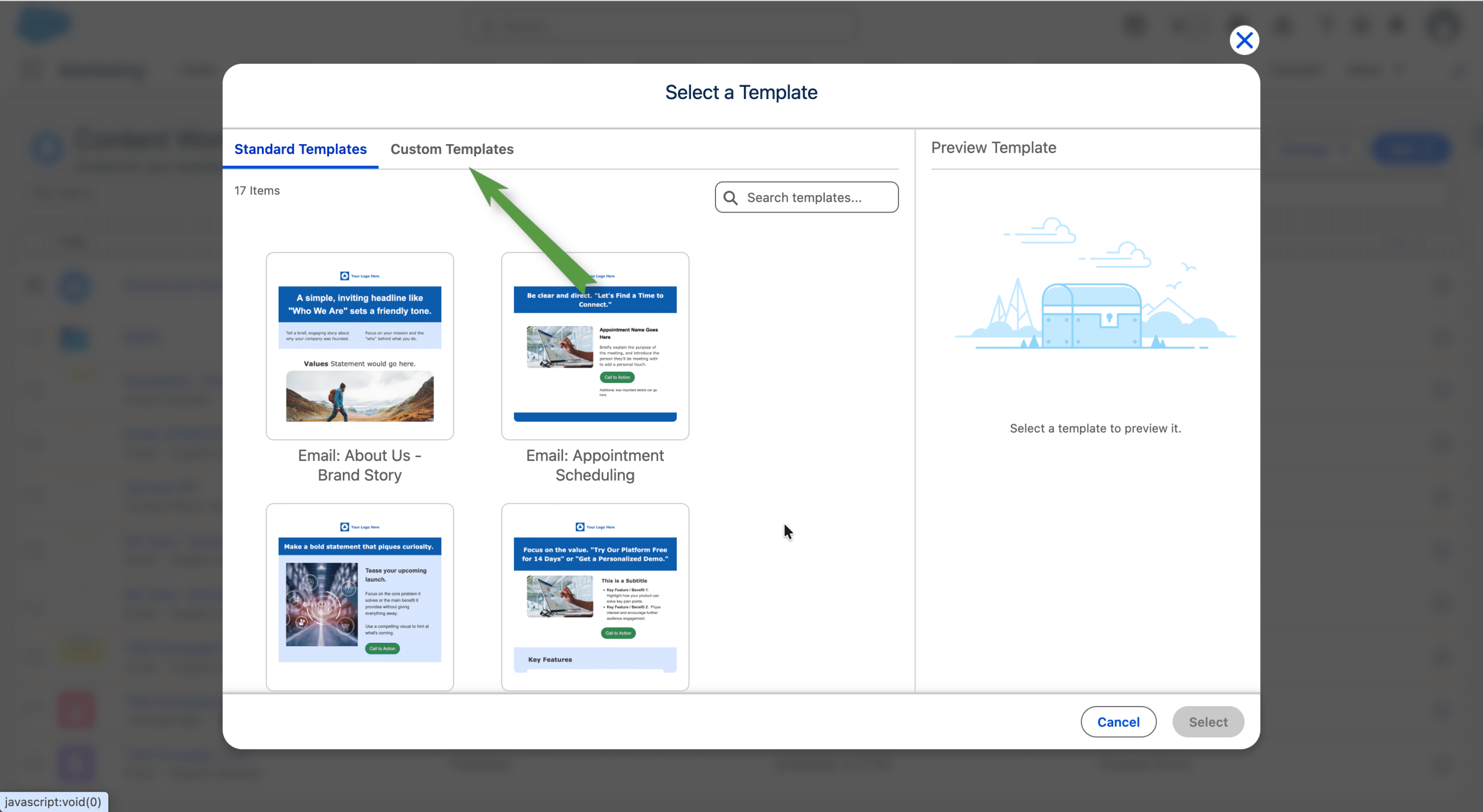Image resolution: width=1483 pixels, height=812 pixels.
Task: Open the Standard Templates tab
Action: (300, 149)
